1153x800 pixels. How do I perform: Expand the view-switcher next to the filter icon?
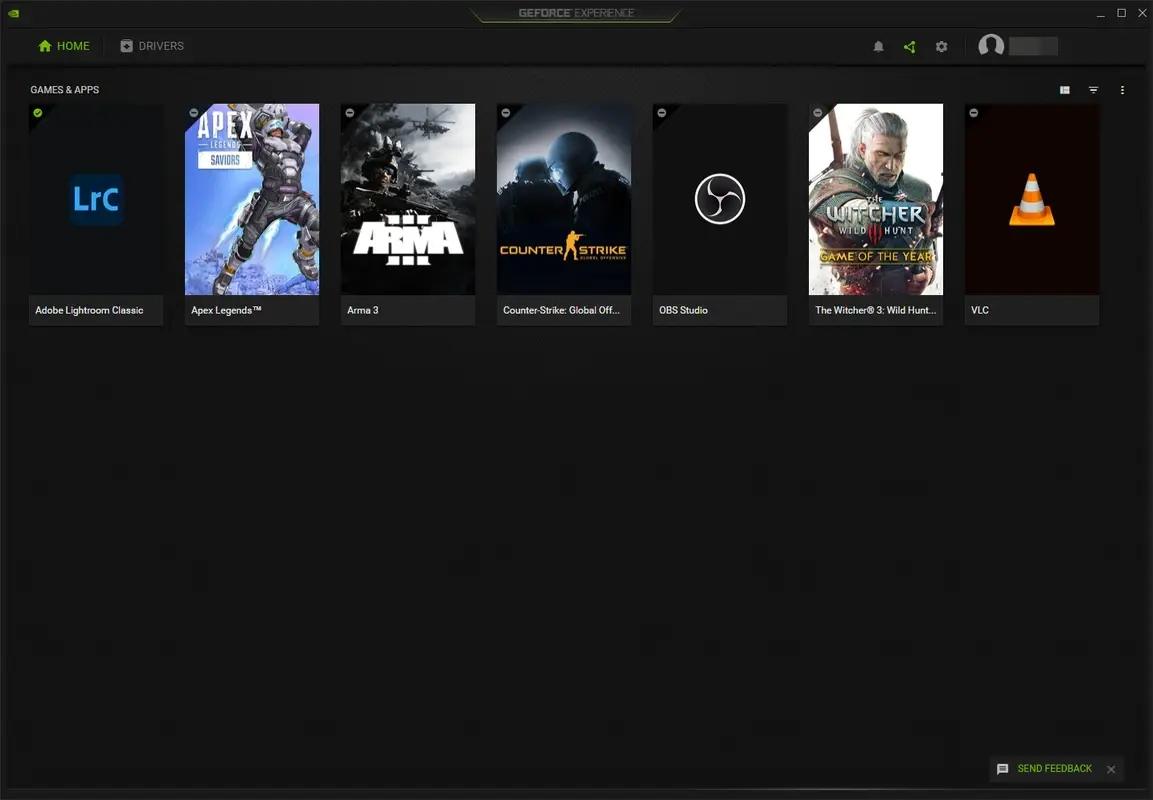(1064, 89)
